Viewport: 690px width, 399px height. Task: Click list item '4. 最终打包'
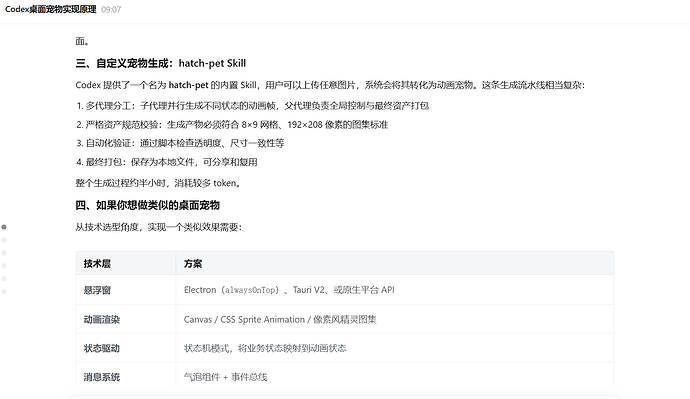pos(167,162)
